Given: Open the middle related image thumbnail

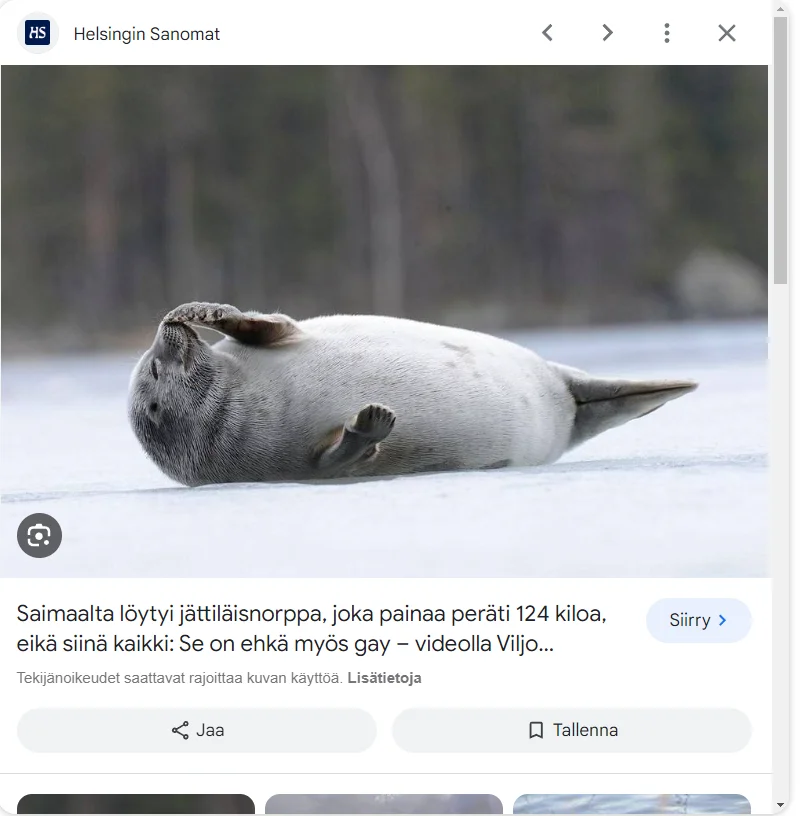Looking at the screenshot, I should tap(384, 804).
